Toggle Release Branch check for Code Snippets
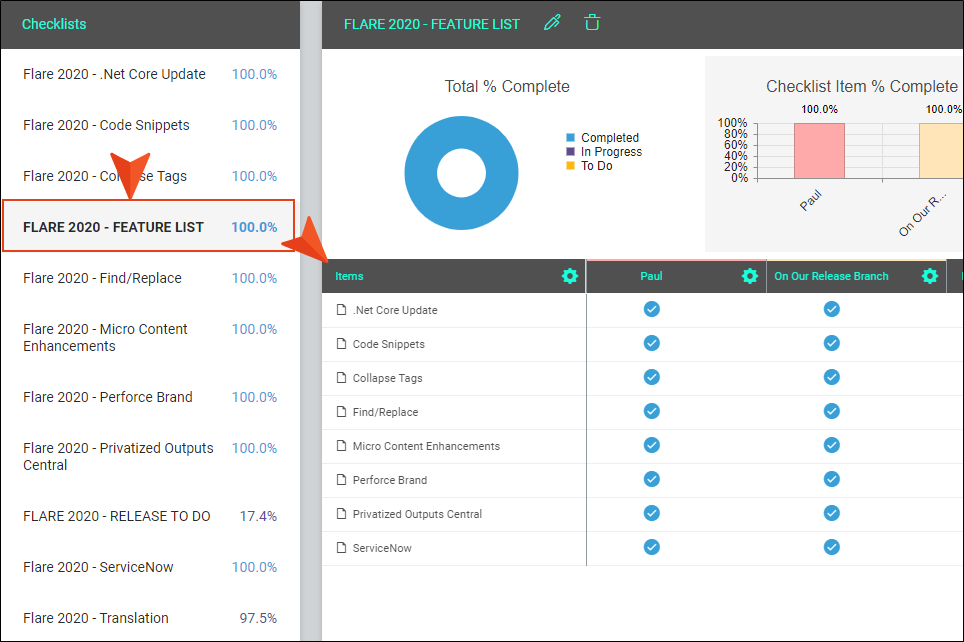 coord(832,343)
